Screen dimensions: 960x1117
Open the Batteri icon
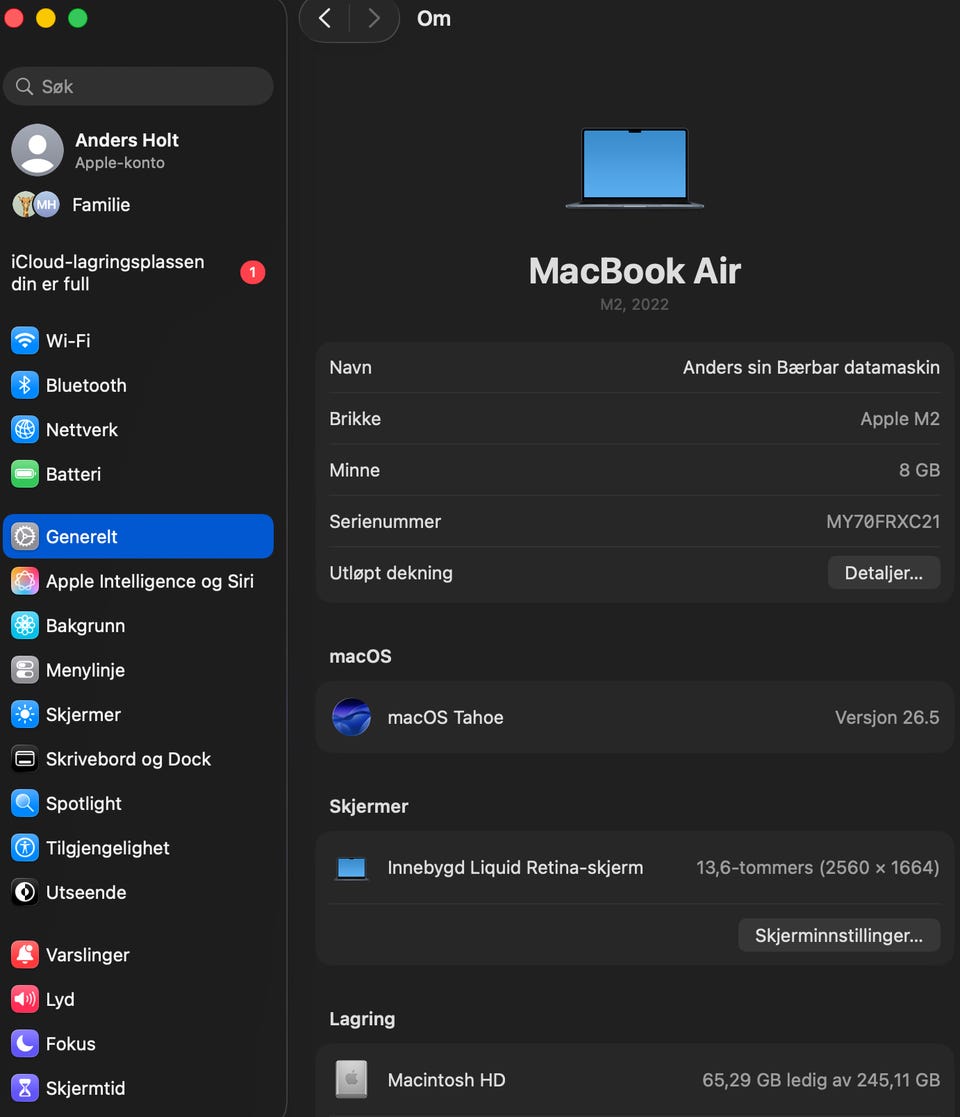coord(25,474)
